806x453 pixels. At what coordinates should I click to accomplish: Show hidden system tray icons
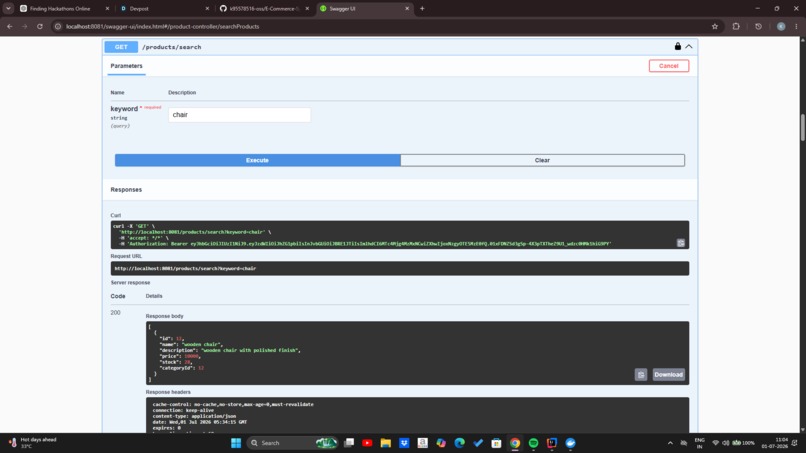point(670,443)
